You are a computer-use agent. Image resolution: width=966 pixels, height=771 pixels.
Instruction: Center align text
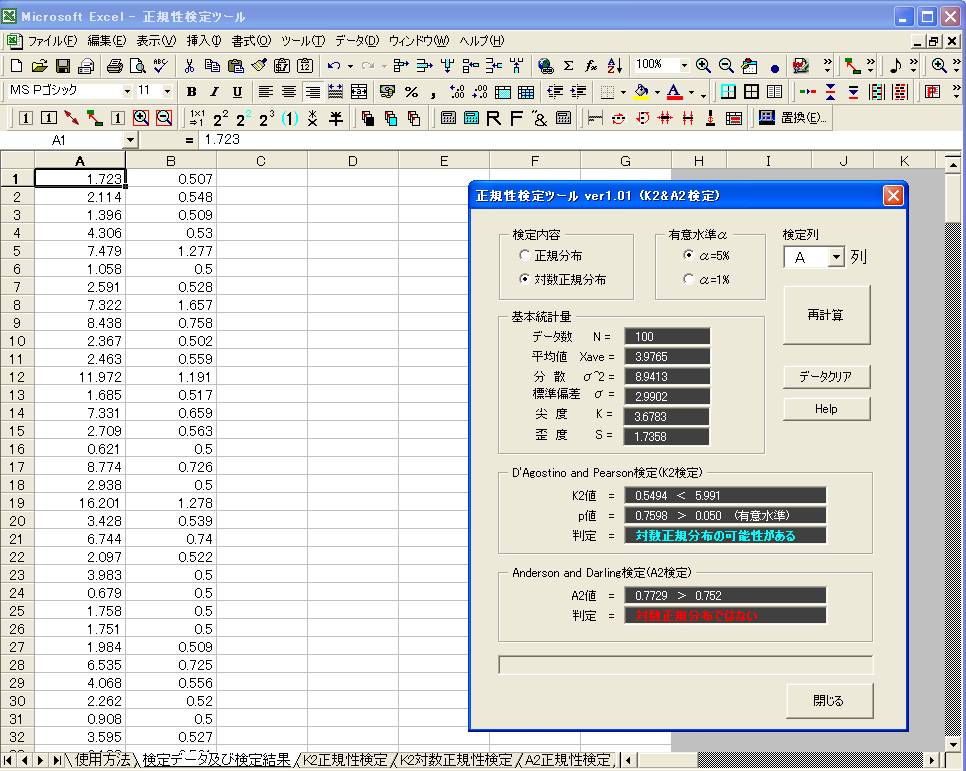(289, 92)
